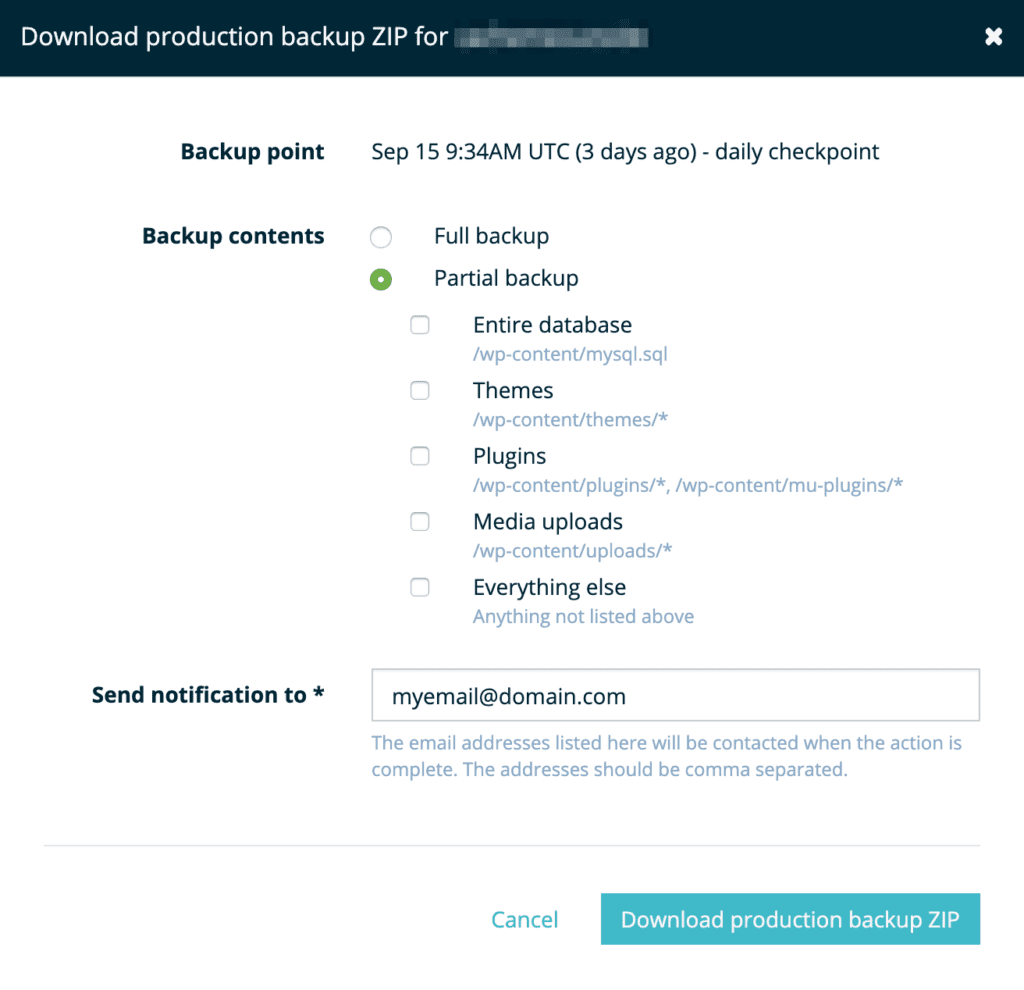This screenshot has height=990, width=1024.
Task: Check the Entire database checkbox
Action: coord(420,325)
